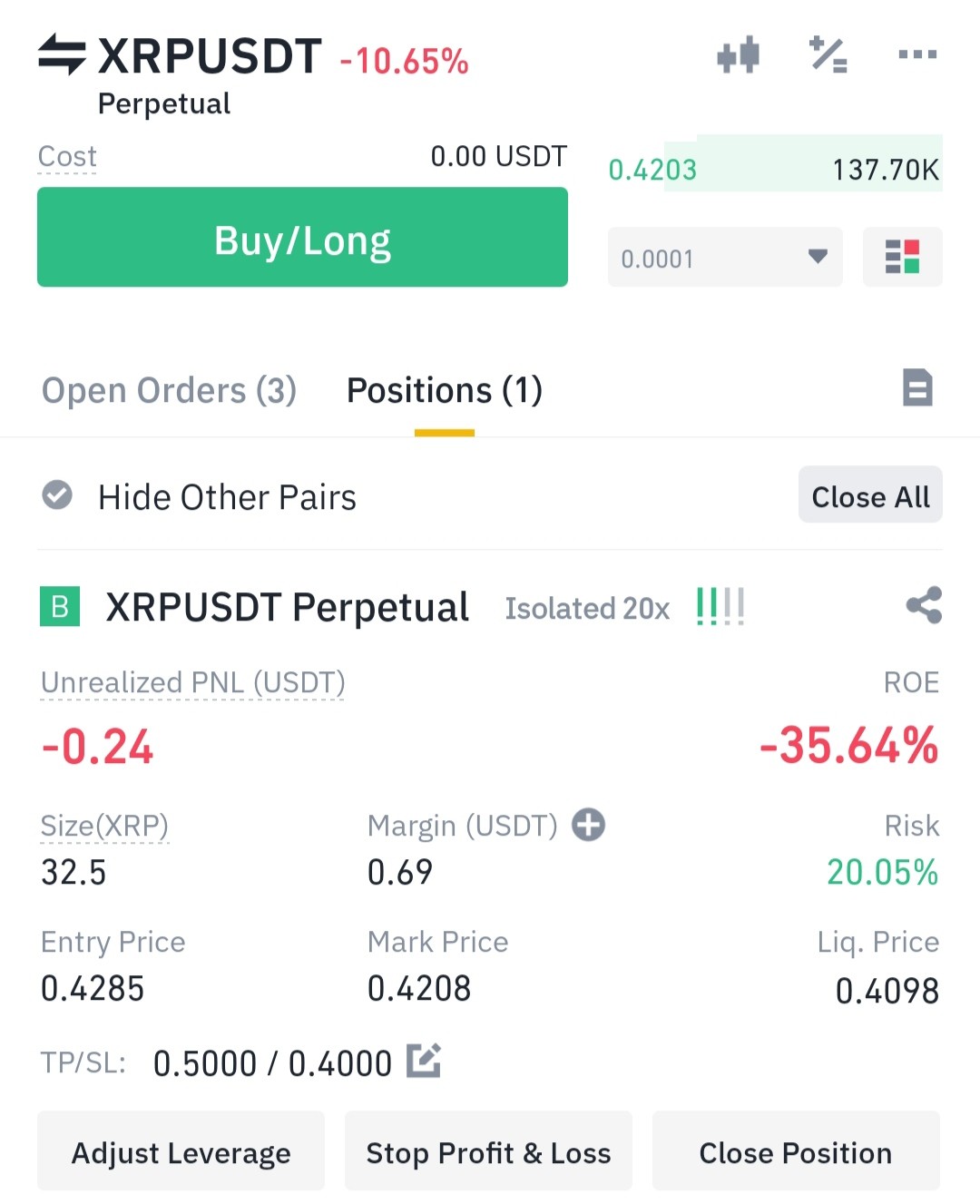Tap the green Buy/Long button
This screenshot has height=1204, width=980.
click(302, 237)
